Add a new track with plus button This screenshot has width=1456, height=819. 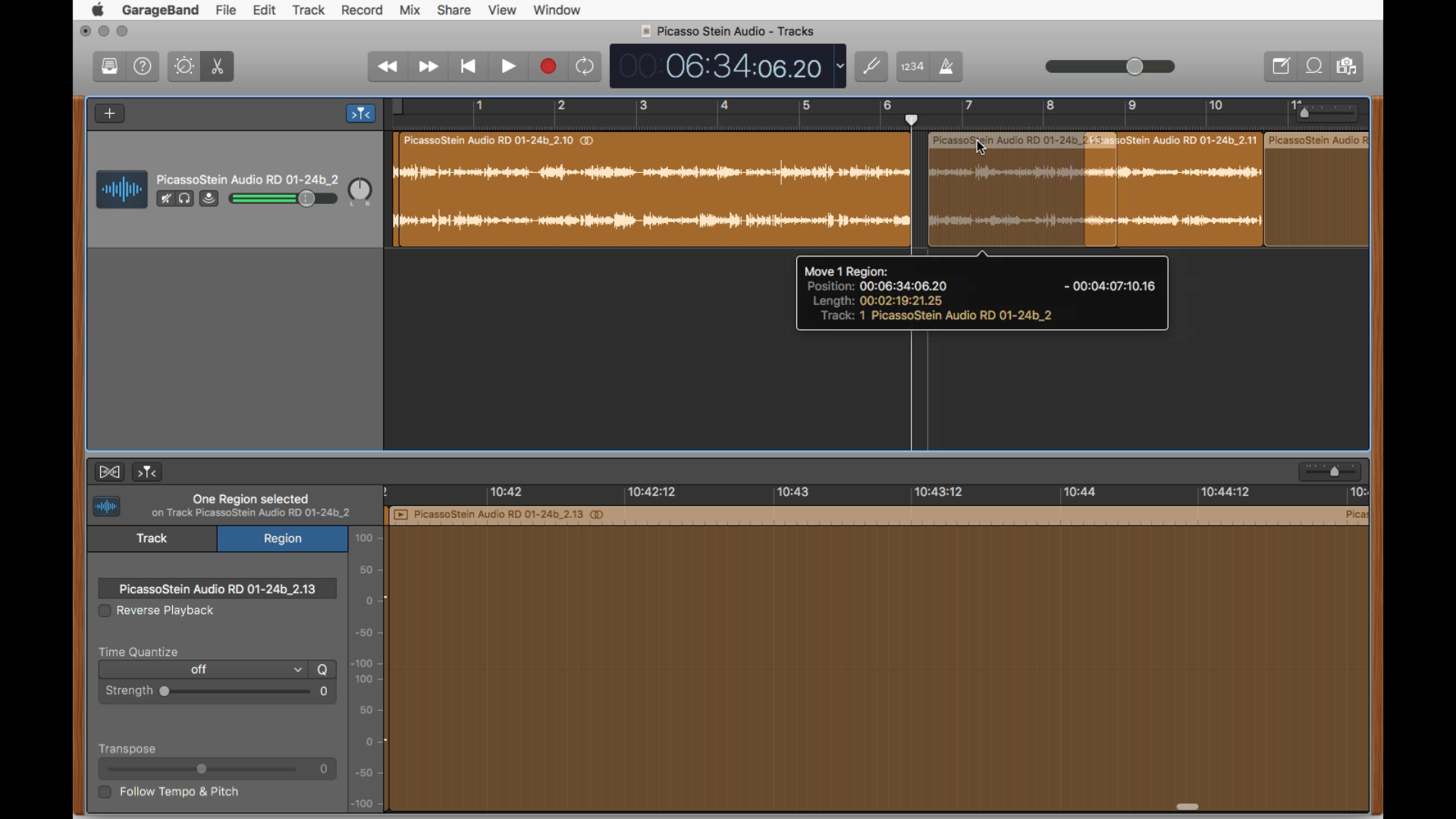111,114
